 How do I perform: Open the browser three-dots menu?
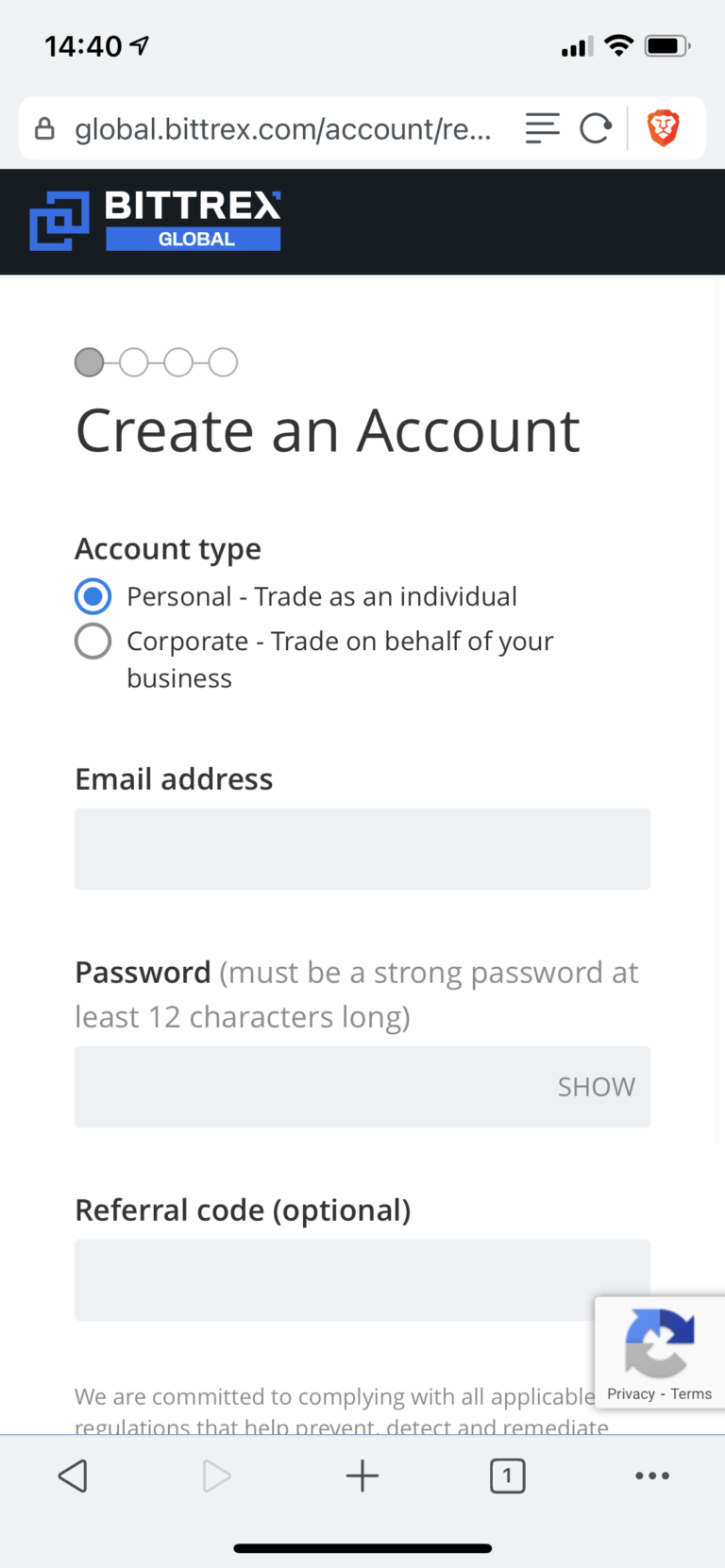pos(652,1476)
